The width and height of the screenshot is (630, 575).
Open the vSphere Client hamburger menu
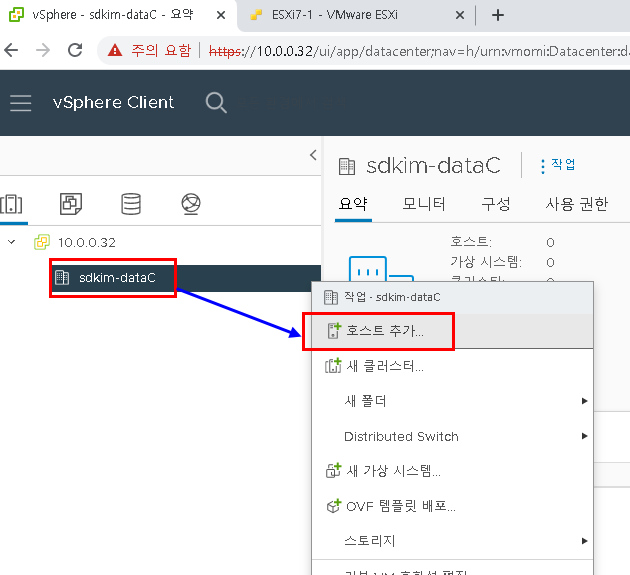tap(20, 103)
